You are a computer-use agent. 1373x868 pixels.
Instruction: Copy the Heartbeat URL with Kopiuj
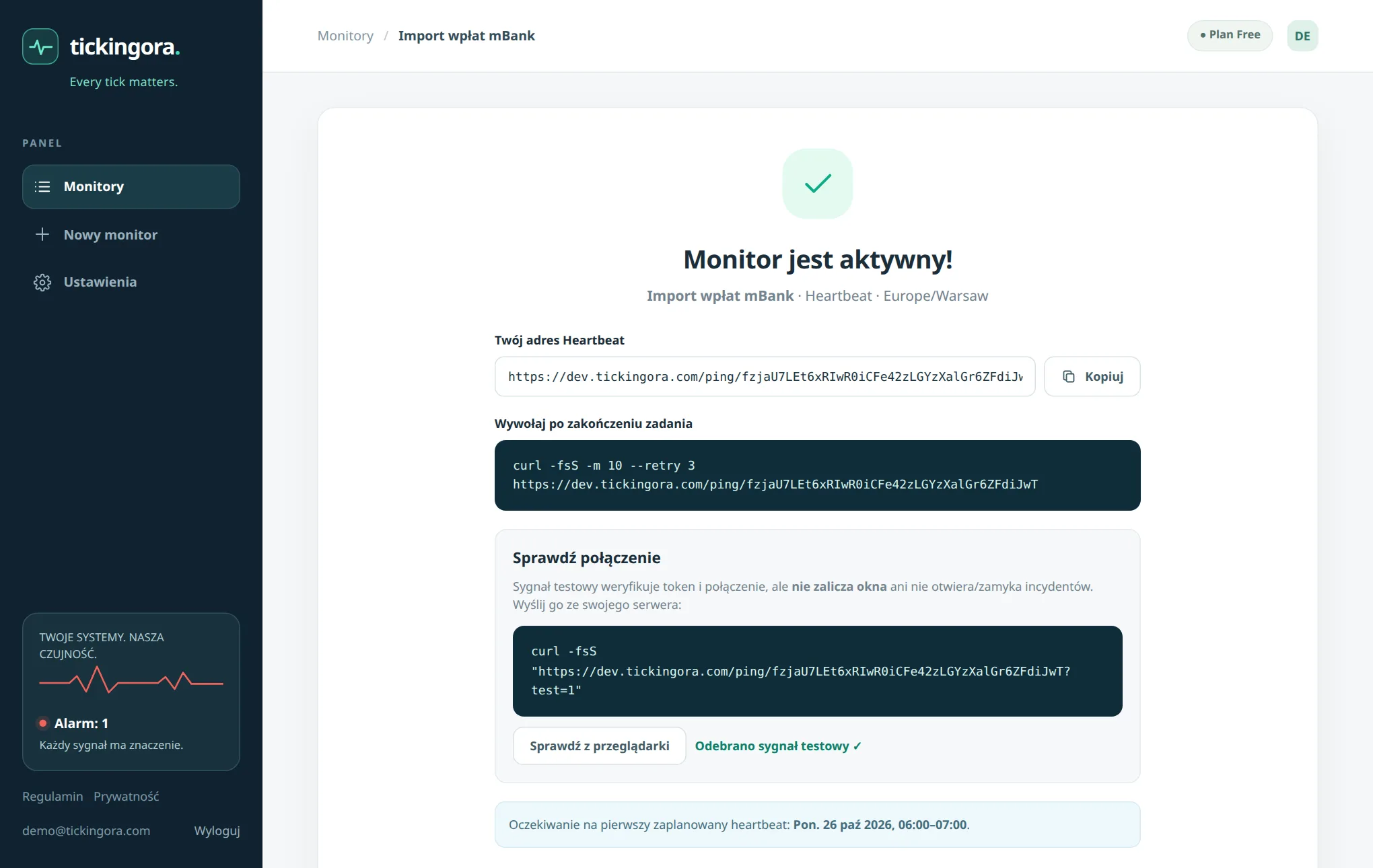1092,377
